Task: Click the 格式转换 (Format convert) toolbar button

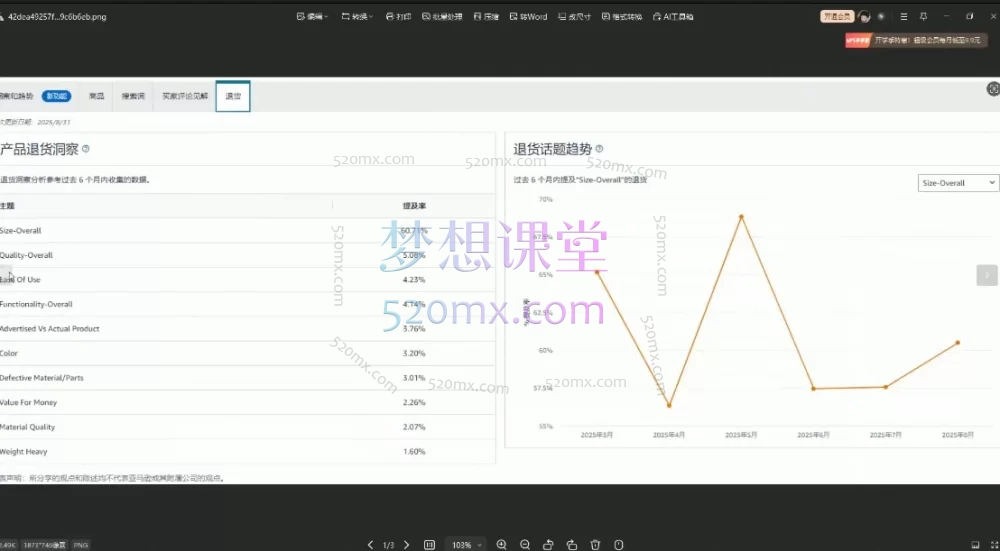Action: coord(622,17)
